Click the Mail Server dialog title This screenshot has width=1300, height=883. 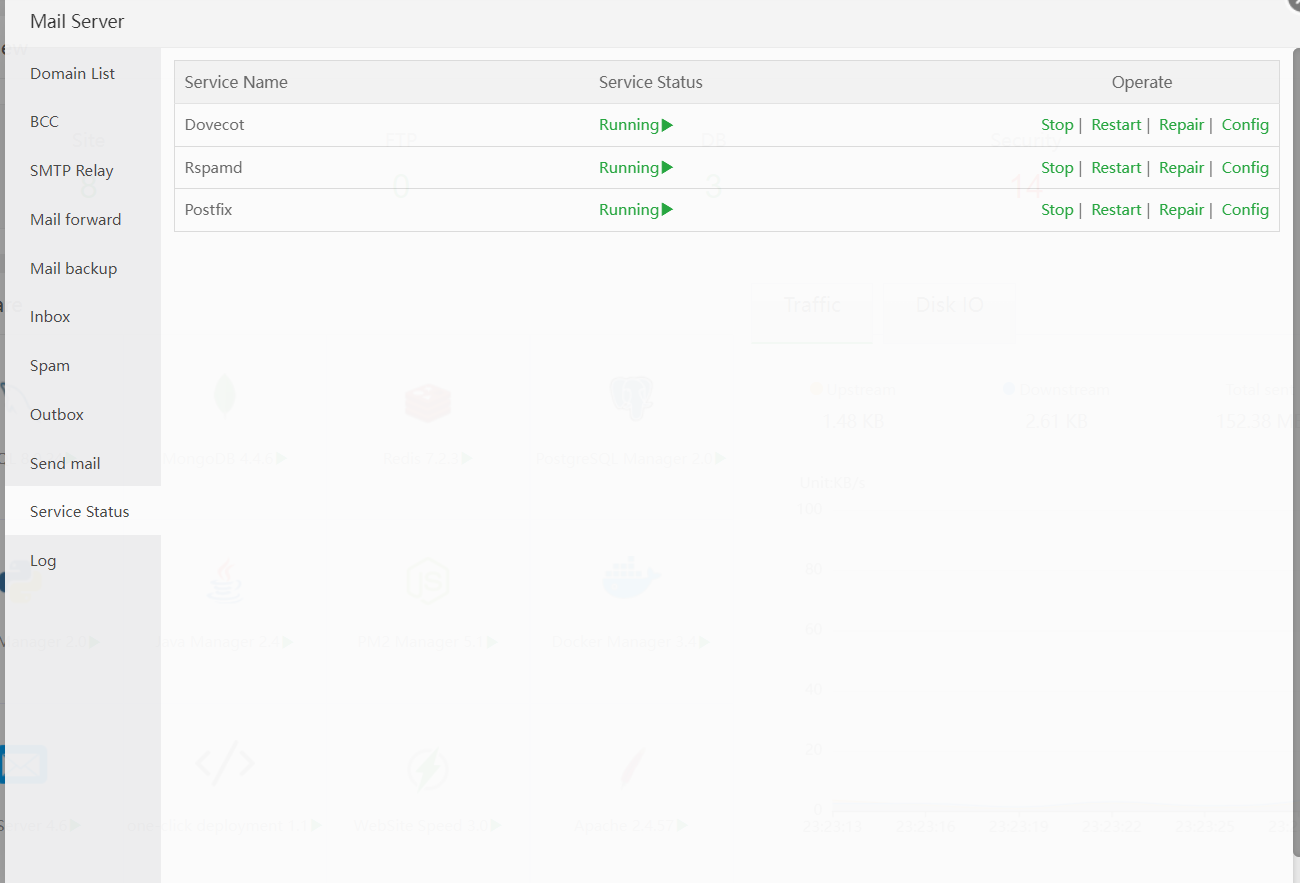point(77,21)
